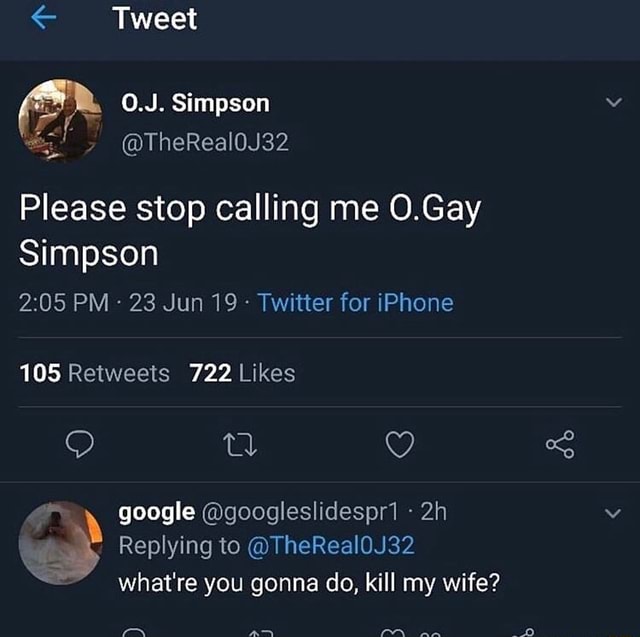This screenshot has width=640, height=637.
Task: Open the @TheReal0J32 mention in the reply
Action: point(331,546)
